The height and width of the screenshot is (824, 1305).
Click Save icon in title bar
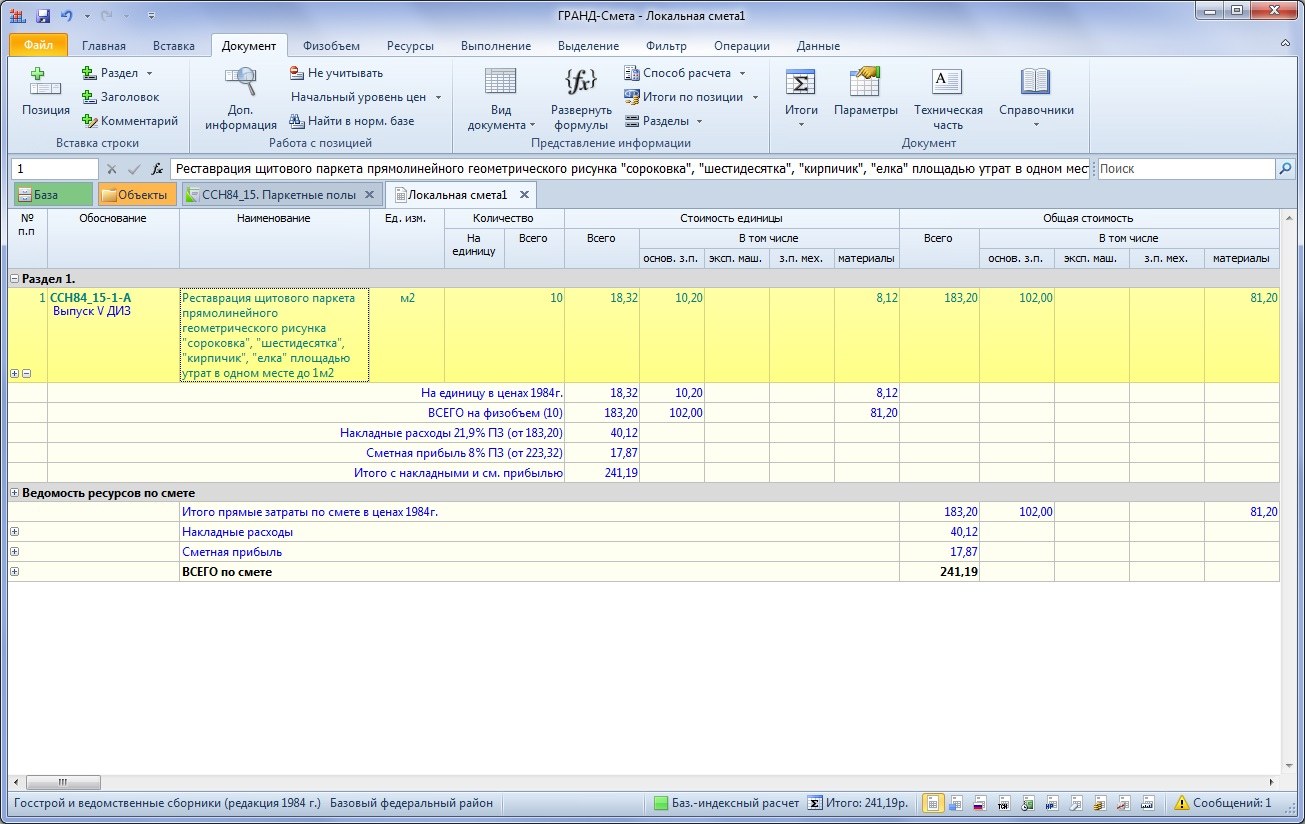(43, 16)
